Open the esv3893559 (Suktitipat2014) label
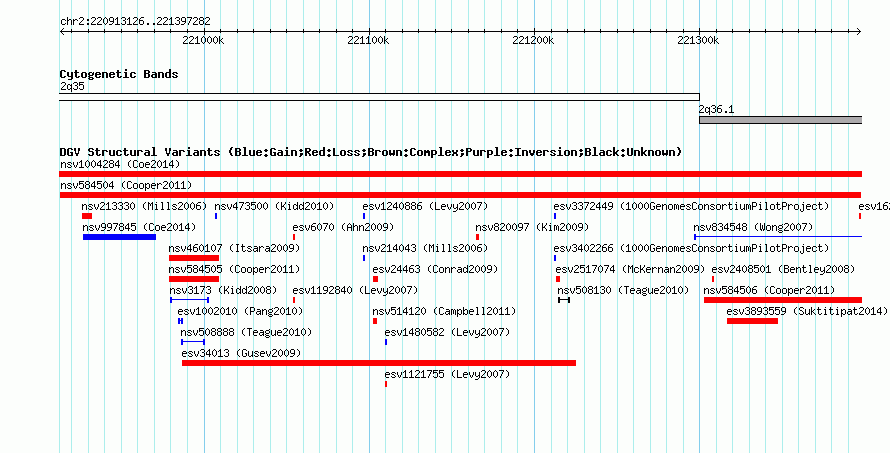 pos(807,311)
